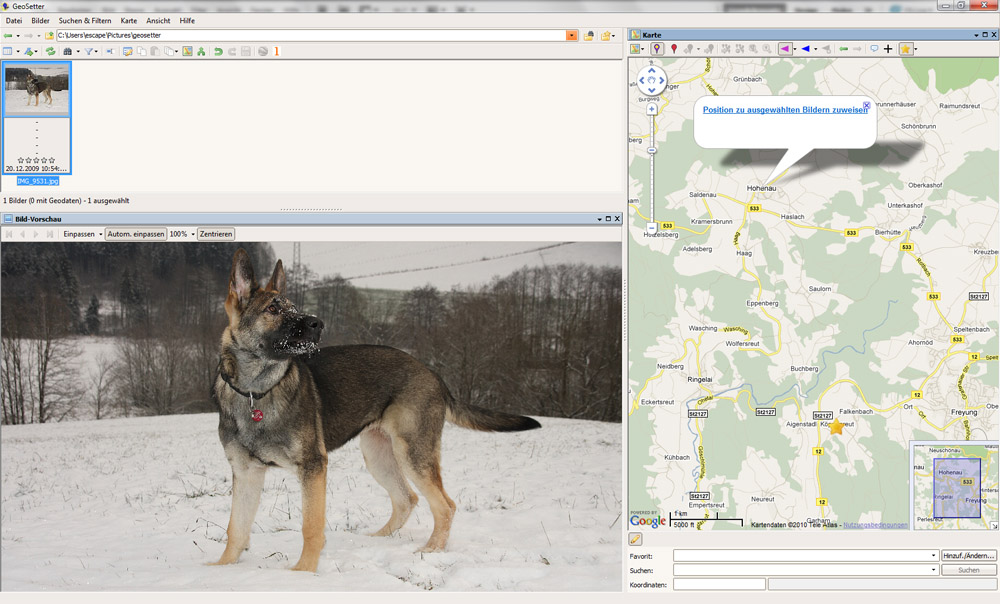Zoom in with the map plus button
This screenshot has width=1000, height=604.
[651, 109]
